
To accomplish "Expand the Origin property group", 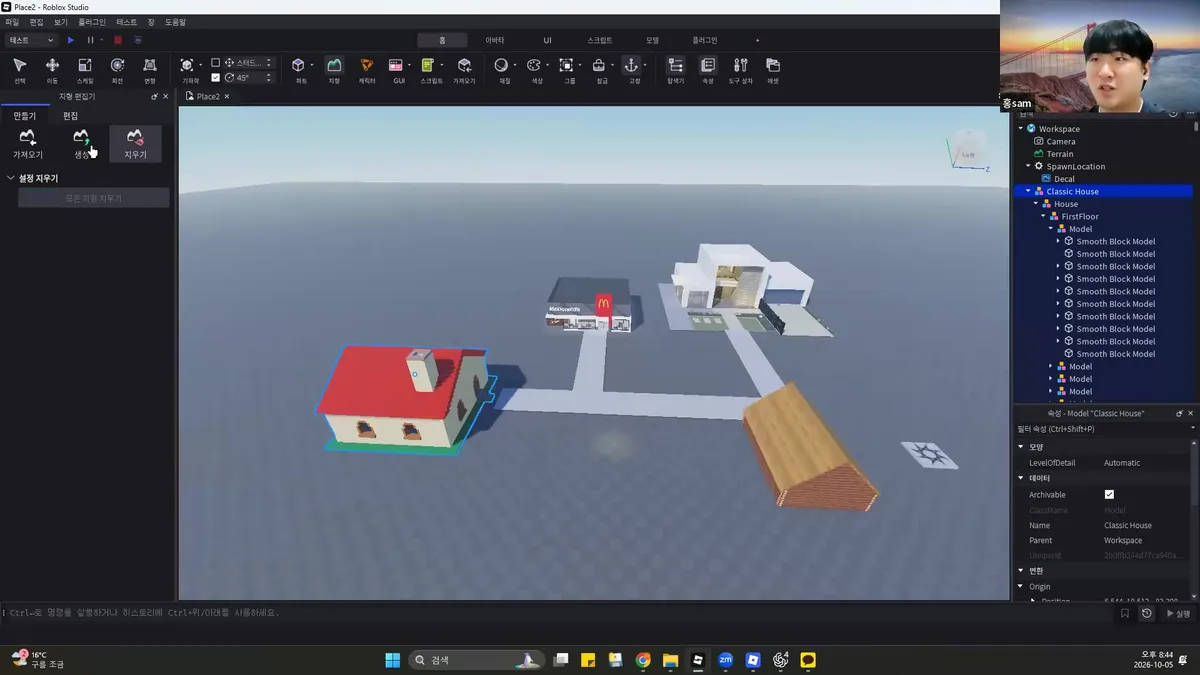I will tap(1021, 587).
